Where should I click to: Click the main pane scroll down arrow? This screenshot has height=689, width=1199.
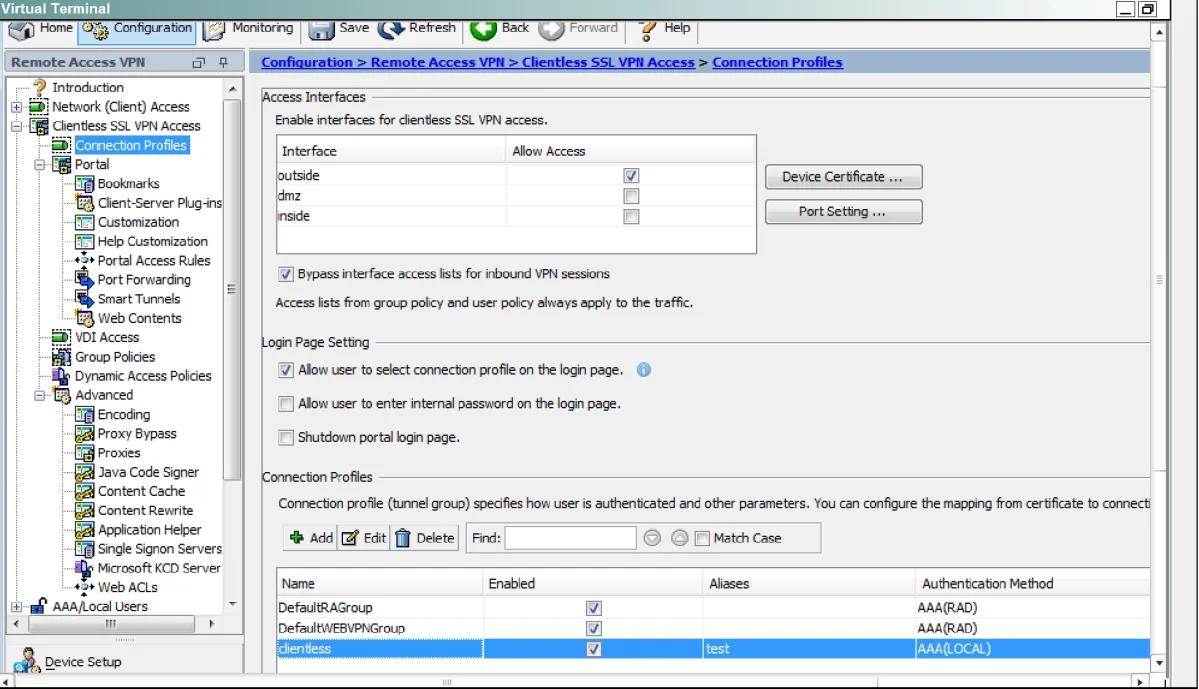1159,663
